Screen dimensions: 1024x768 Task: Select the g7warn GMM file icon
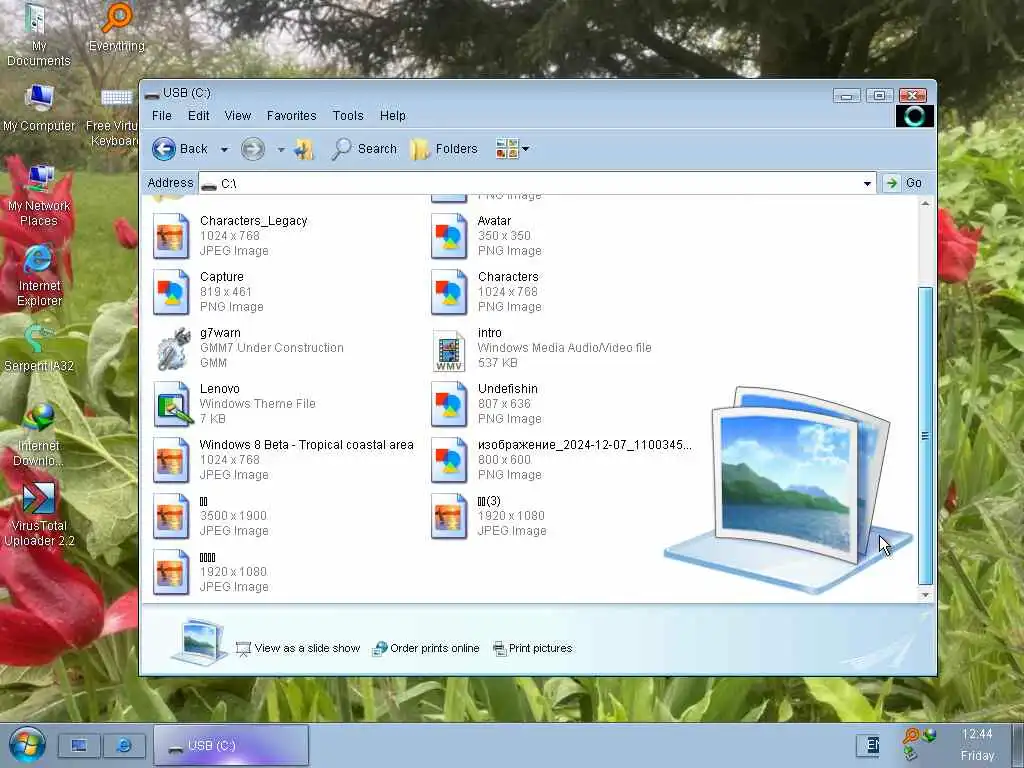172,349
